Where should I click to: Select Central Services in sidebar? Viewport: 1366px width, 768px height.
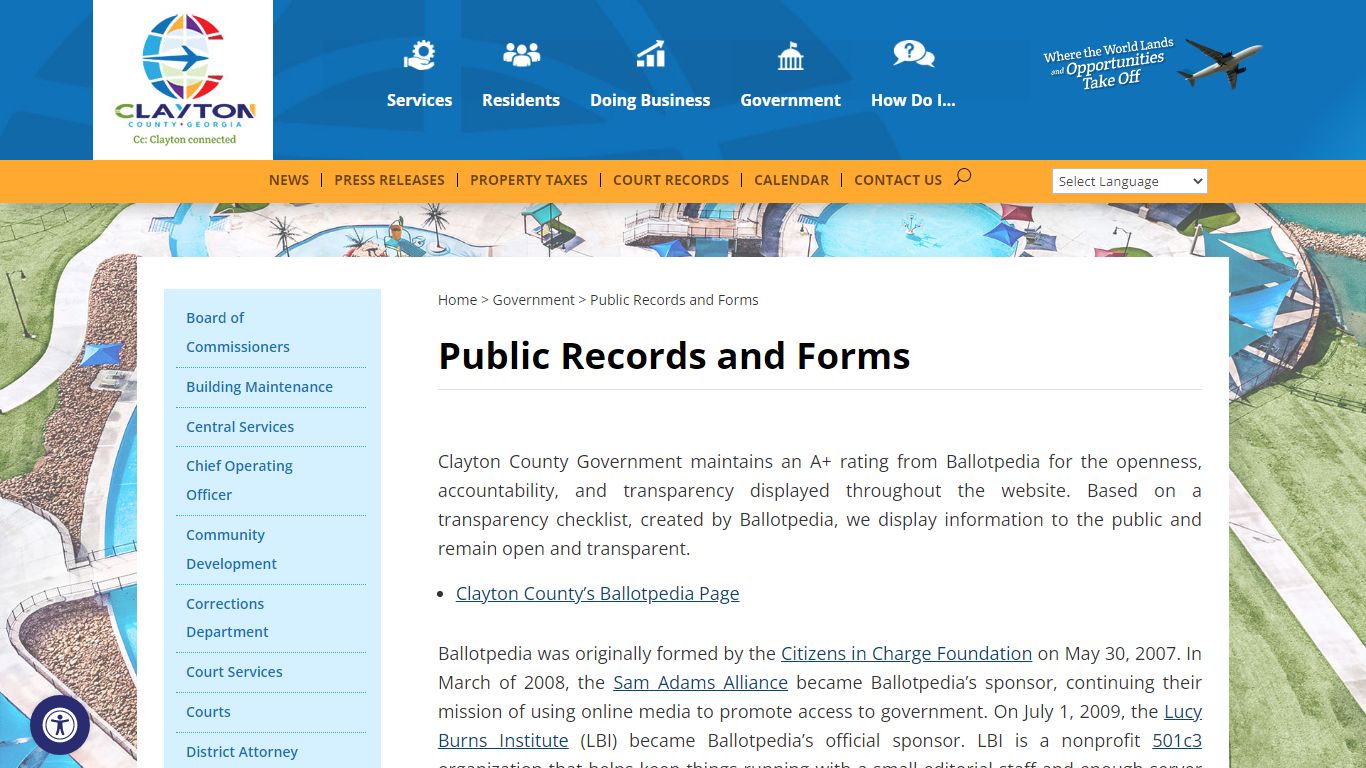point(240,427)
